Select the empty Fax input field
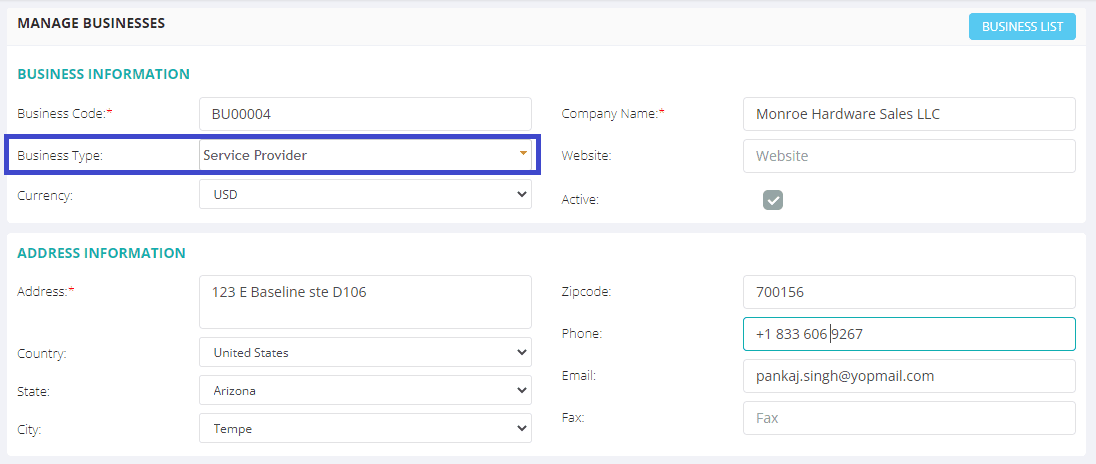 909,418
